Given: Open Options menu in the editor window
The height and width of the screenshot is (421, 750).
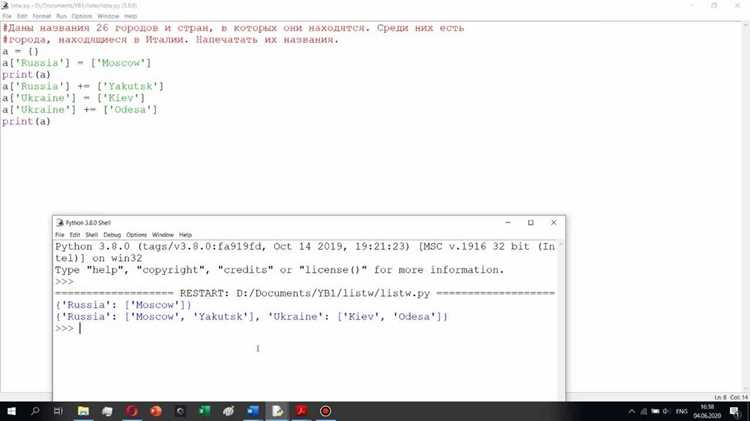Looking at the screenshot, I should [x=81, y=16].
